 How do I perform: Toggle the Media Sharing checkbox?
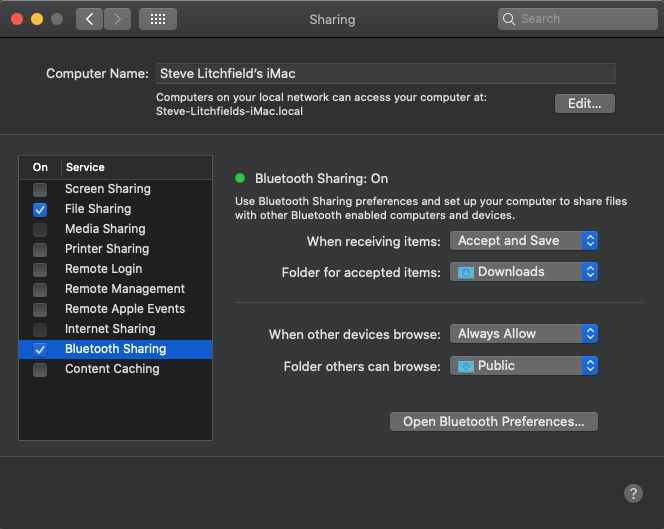click(x=40, y=230)
